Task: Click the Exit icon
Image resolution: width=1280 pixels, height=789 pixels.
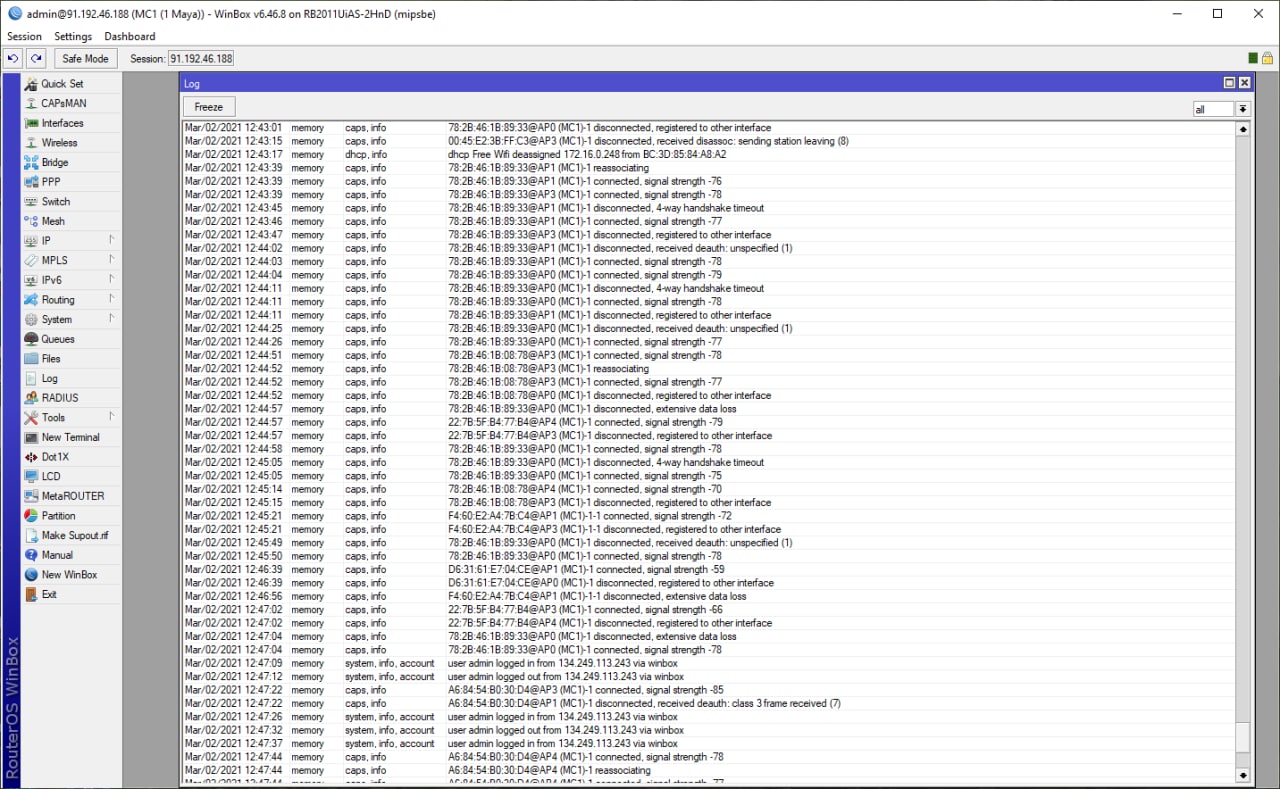Action: [31, 595]
